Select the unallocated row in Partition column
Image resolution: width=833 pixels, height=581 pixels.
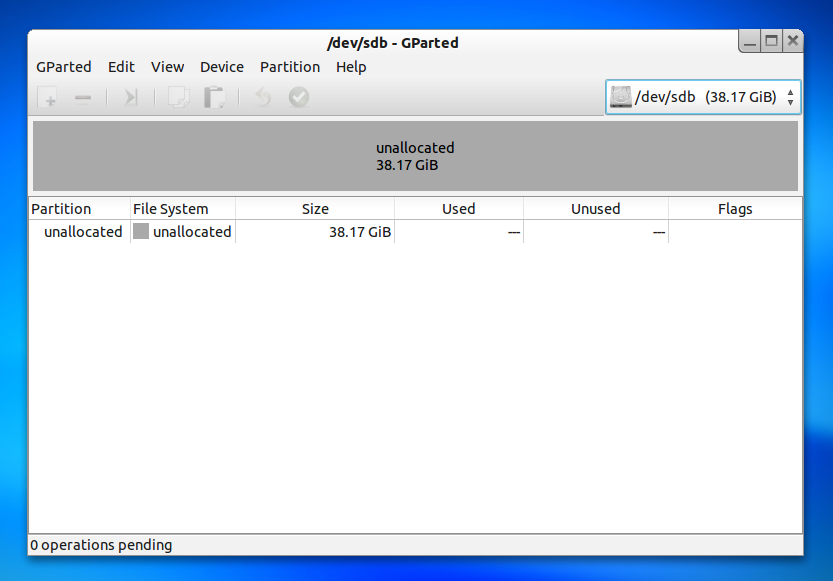click(x=83, y=232)
